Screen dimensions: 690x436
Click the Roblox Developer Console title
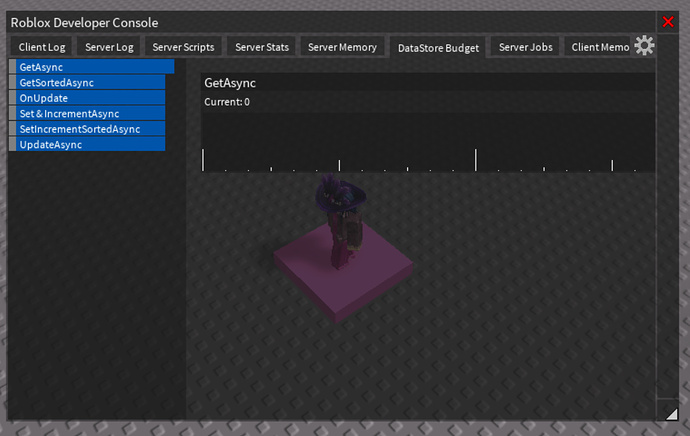(84, 22)
